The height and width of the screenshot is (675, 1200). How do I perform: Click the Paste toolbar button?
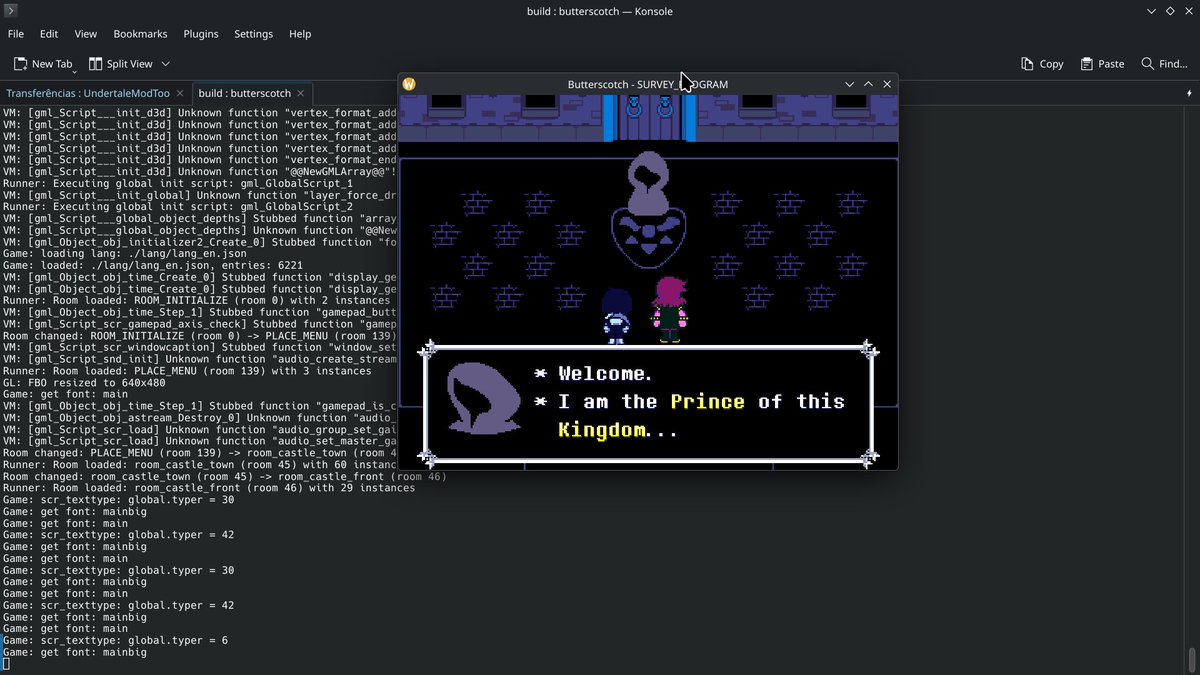pos(1102,64)
